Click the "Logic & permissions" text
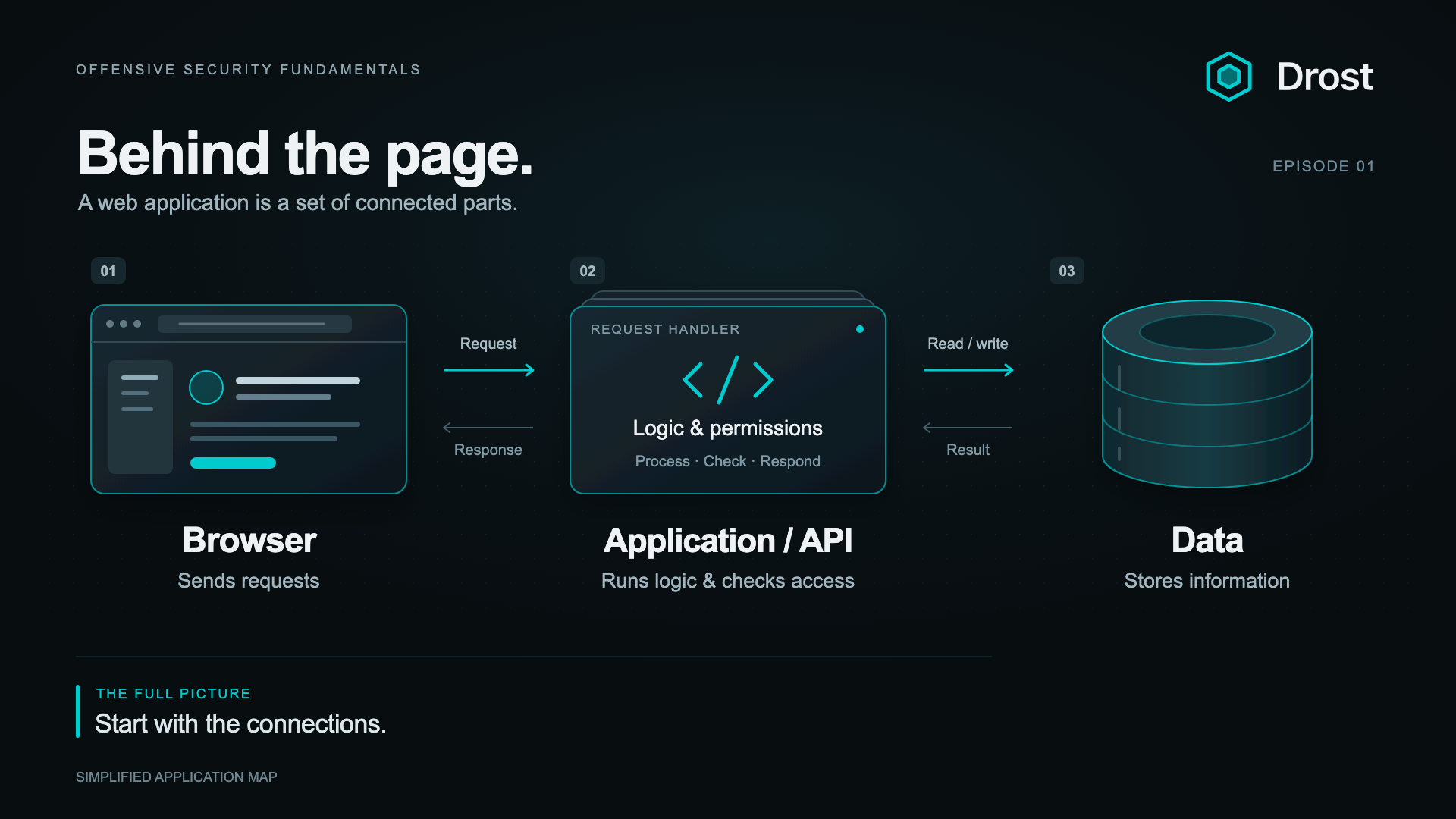The height and width of the screenshot is (819, 1456). 728,428
